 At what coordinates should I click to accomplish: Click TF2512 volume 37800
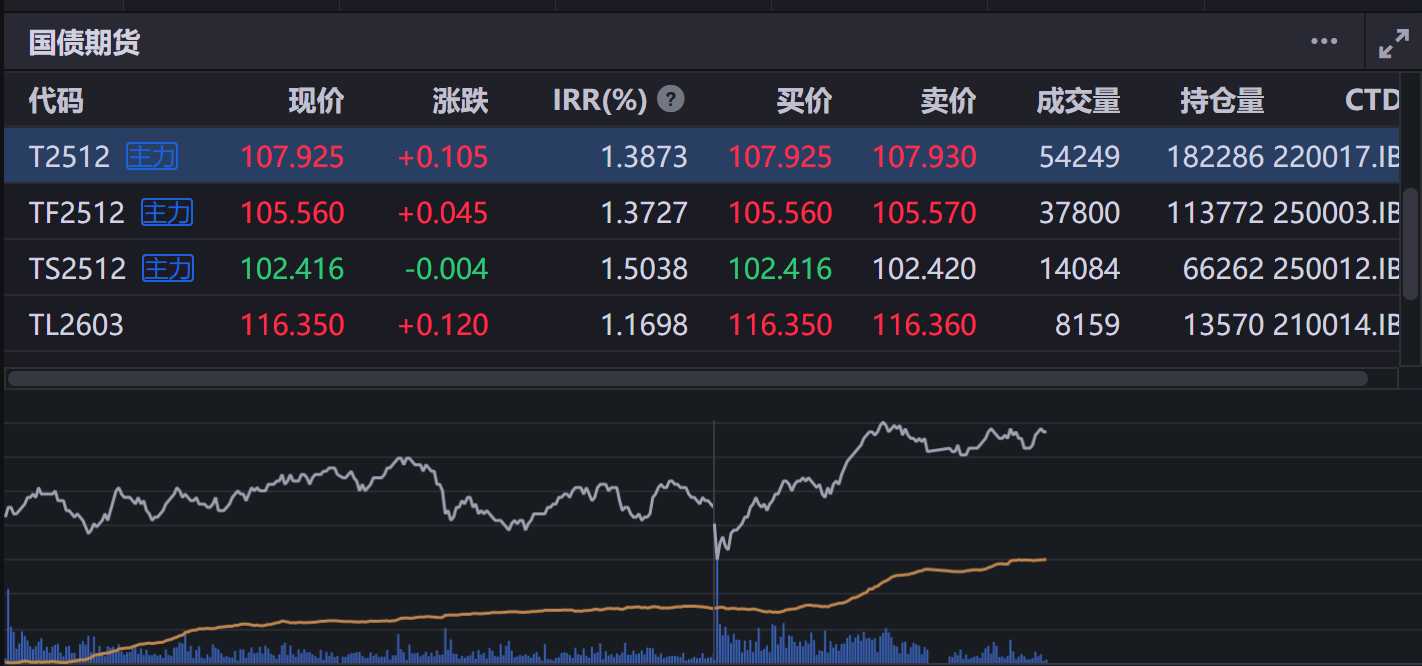point(1080,213)
